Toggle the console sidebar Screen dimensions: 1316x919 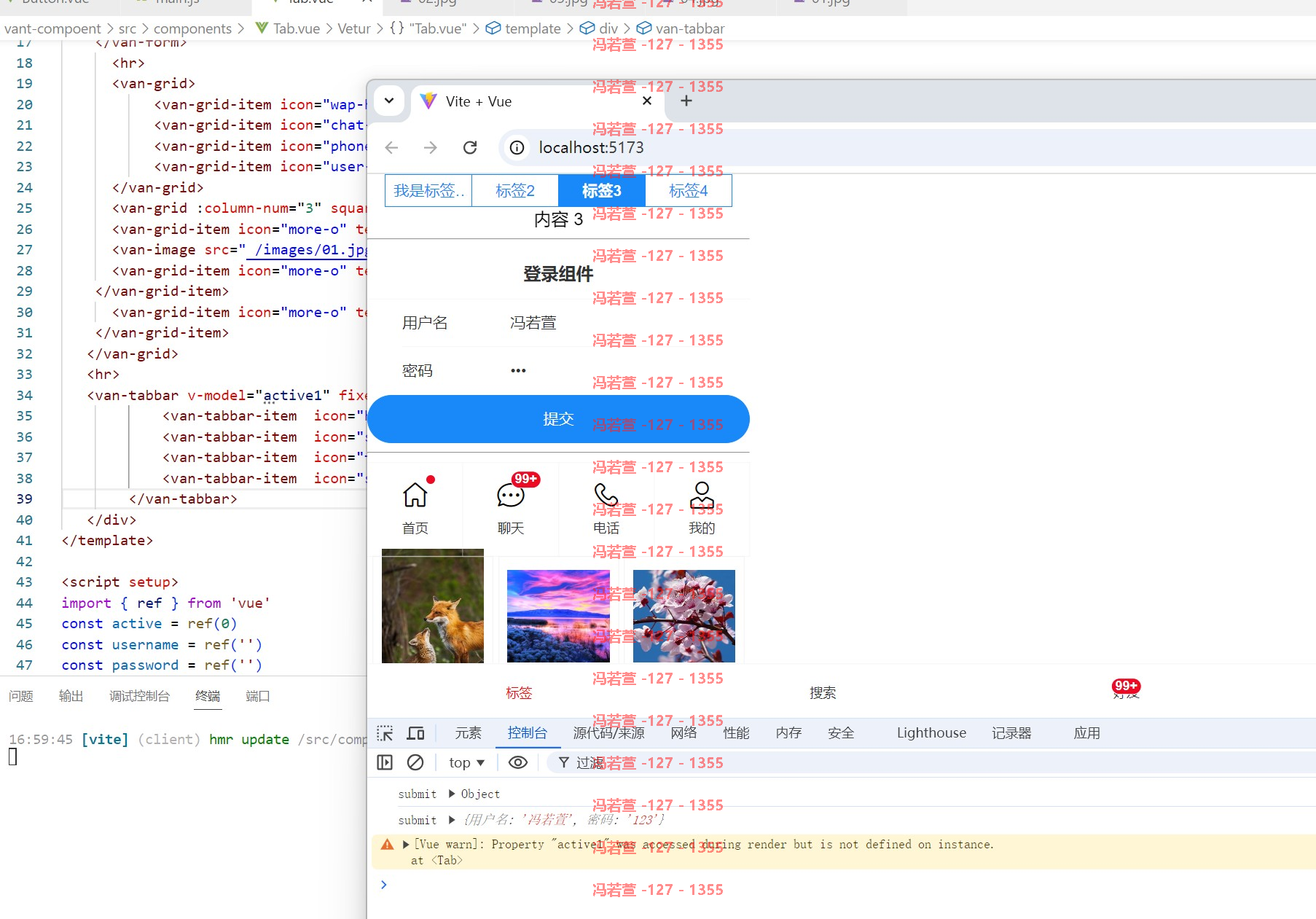[385, 763]
